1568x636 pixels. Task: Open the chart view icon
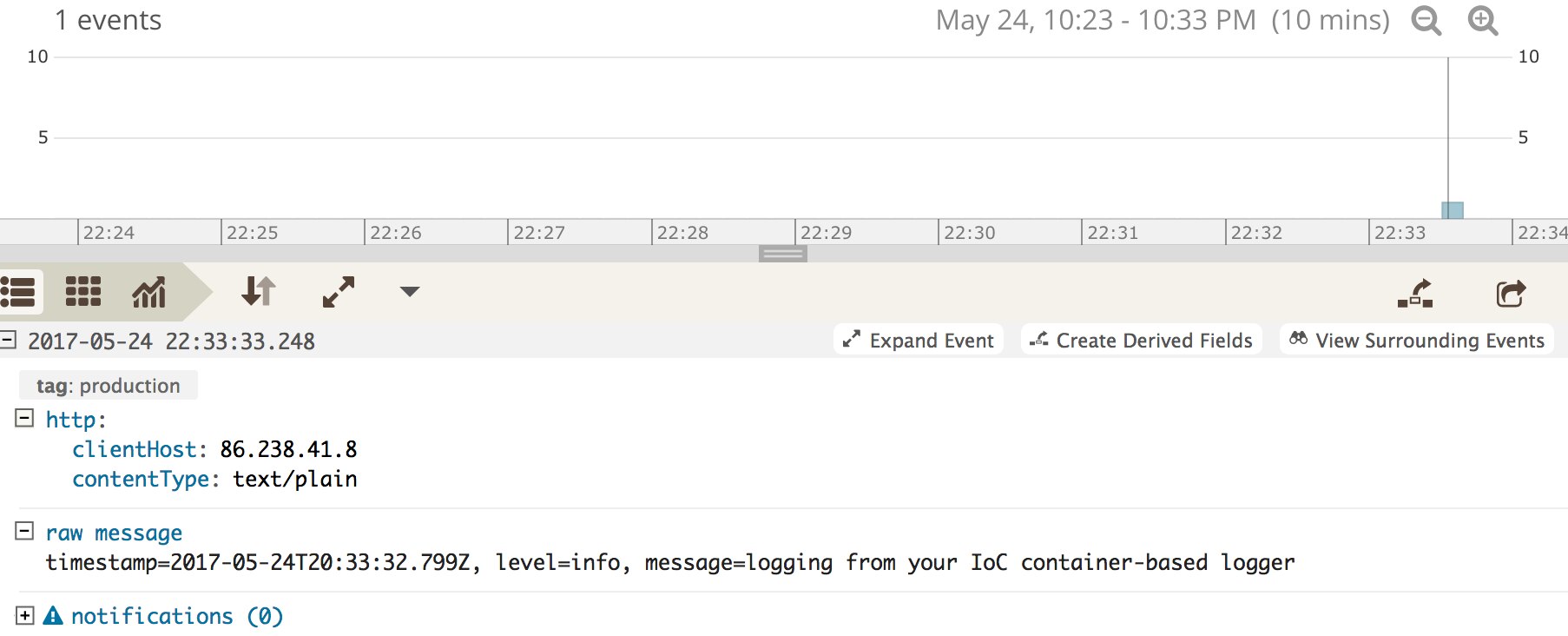[x=148, y=293]
